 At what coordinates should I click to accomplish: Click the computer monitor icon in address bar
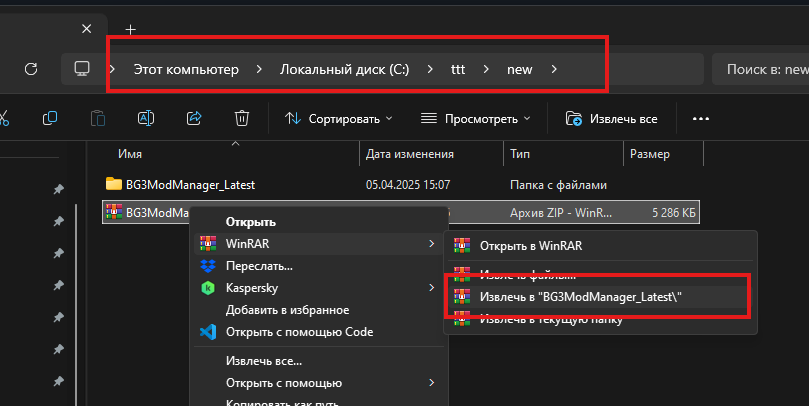click(x=82, y=69)
